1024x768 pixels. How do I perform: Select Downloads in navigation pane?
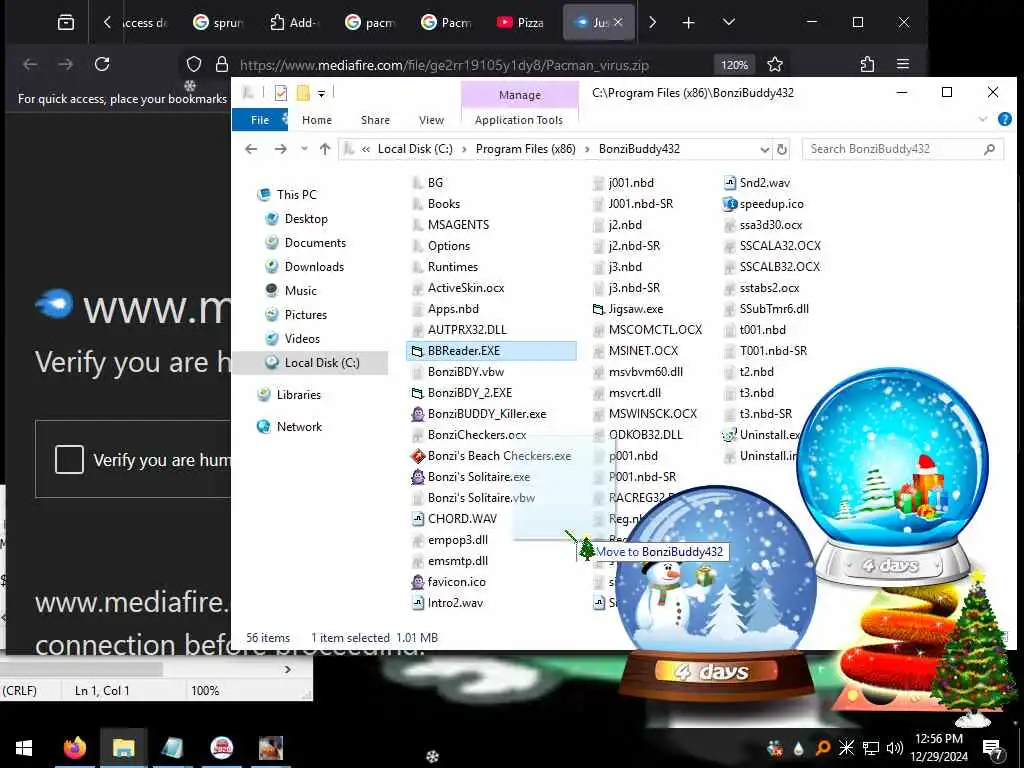[x=314, y=266]
